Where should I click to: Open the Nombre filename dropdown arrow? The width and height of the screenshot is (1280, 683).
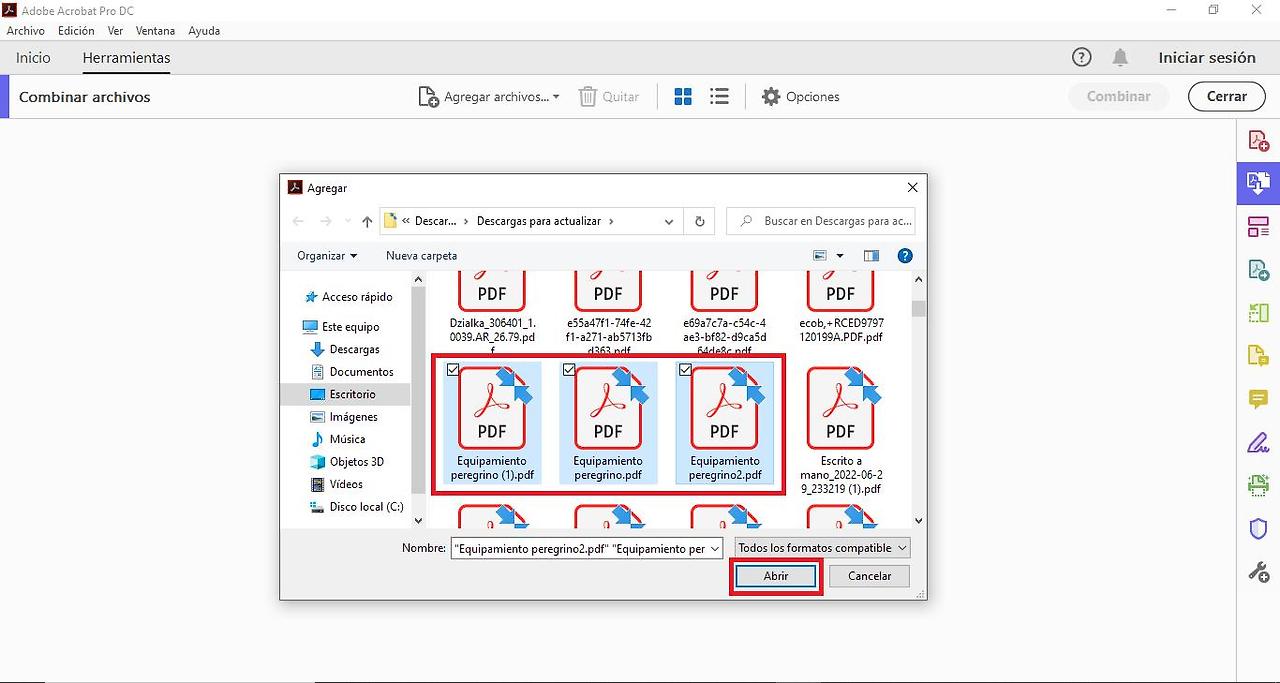715,548
